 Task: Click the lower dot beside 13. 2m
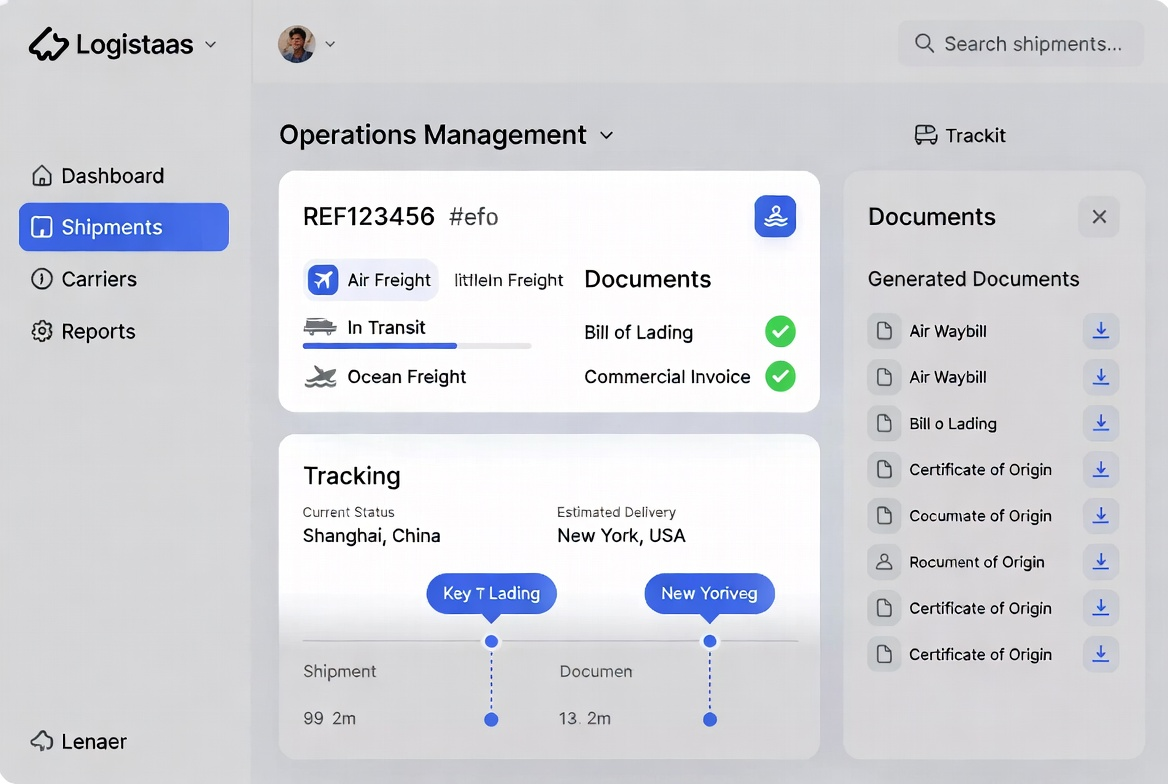pos(710,719)
